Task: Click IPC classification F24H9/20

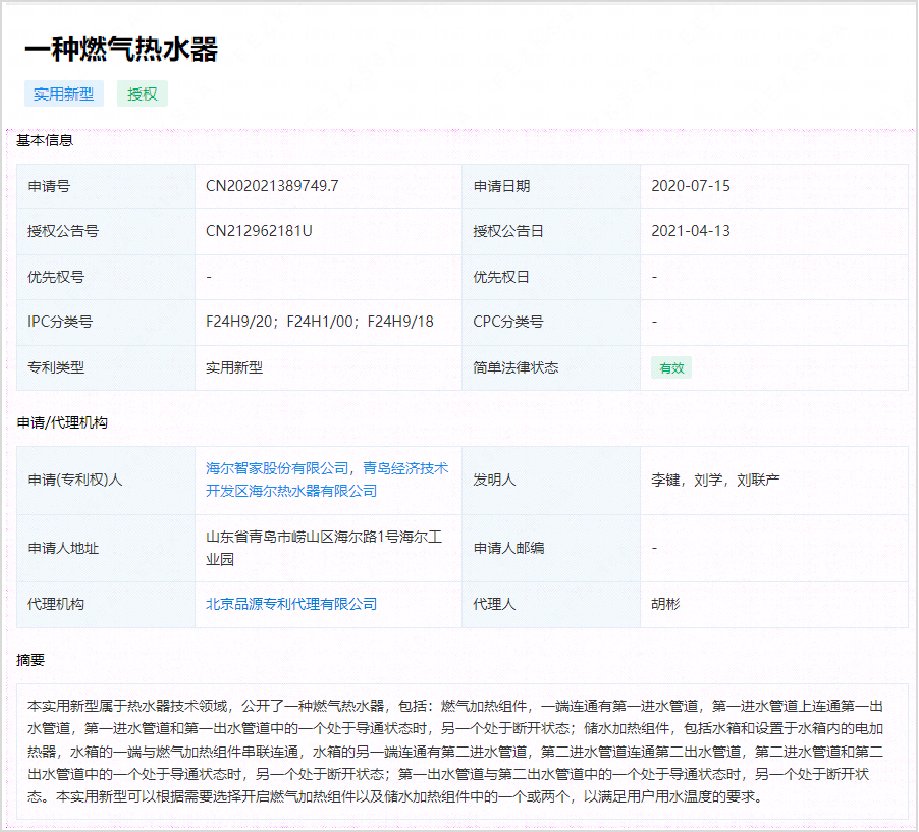Action: [239, 322]
